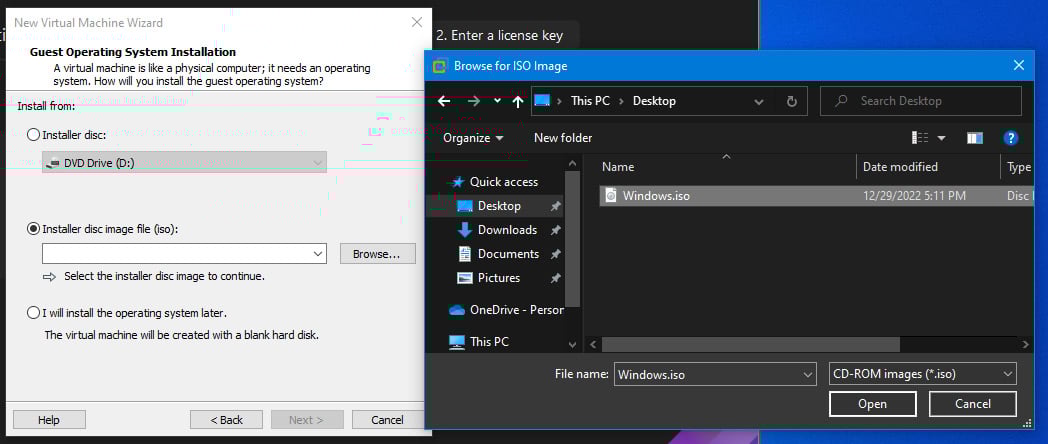Viewport: 1048px width, 444px height.
Task: Click the Windows.iso disc image icon
Action: click(x=611, y=195)
